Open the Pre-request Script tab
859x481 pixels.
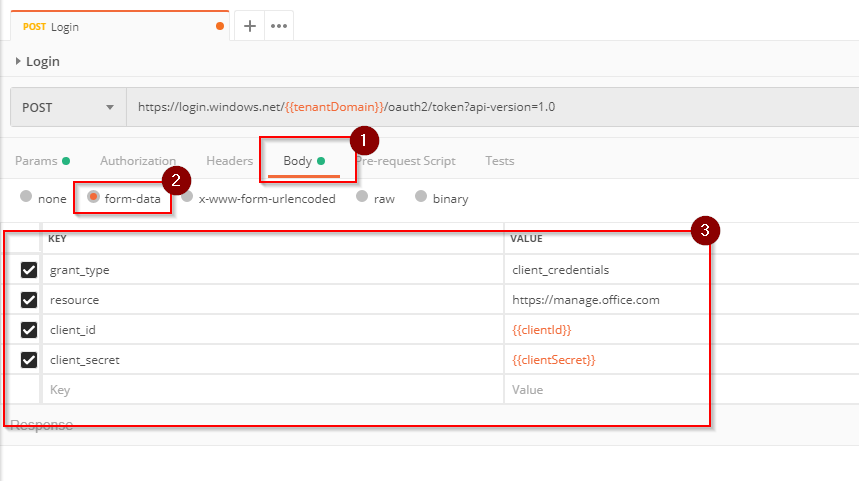pos(406,161)
